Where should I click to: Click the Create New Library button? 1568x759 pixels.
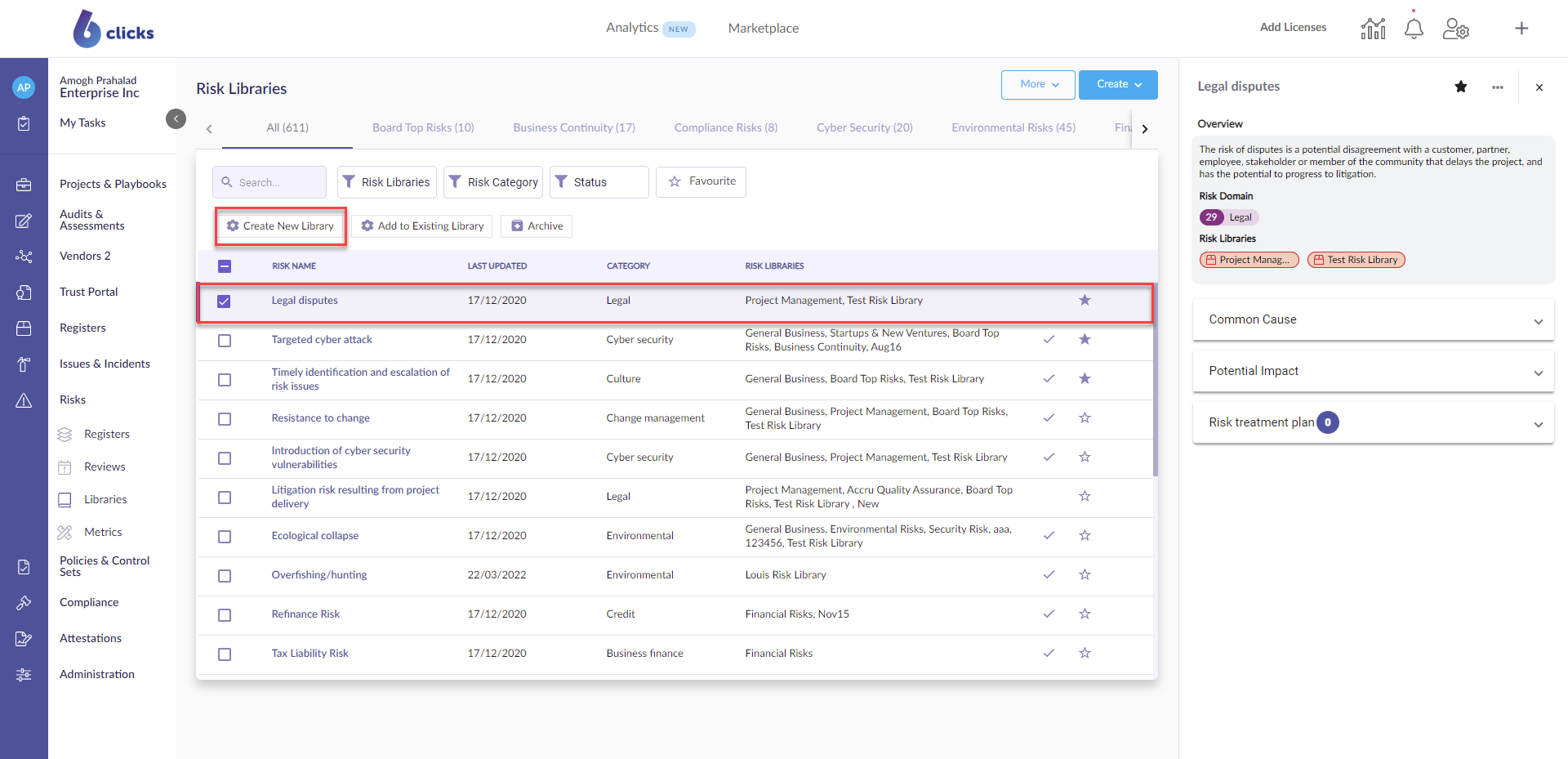click(281, 226)
